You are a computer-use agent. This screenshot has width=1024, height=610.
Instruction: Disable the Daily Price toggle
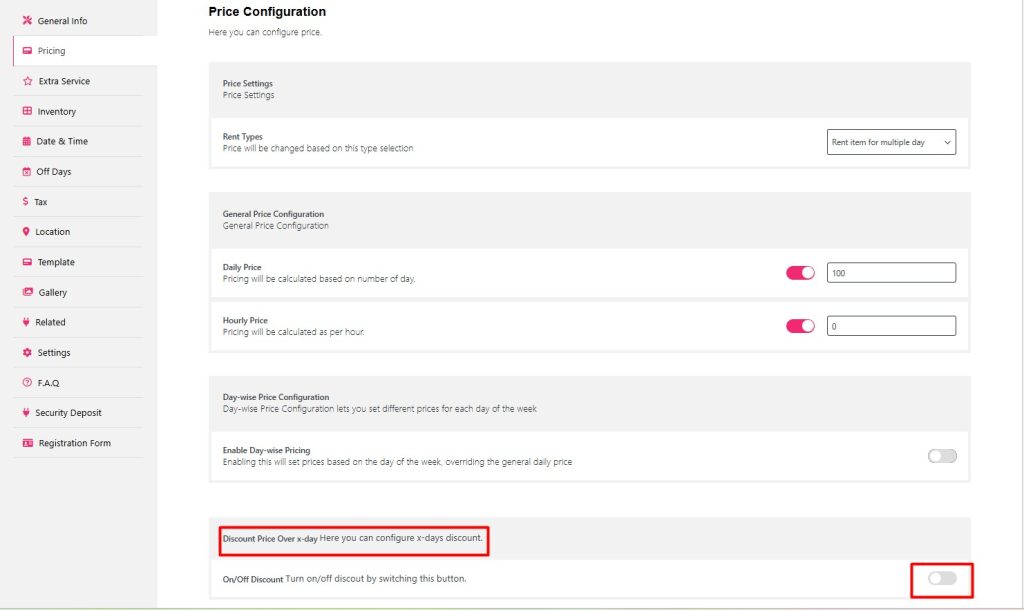pos(800,273)
